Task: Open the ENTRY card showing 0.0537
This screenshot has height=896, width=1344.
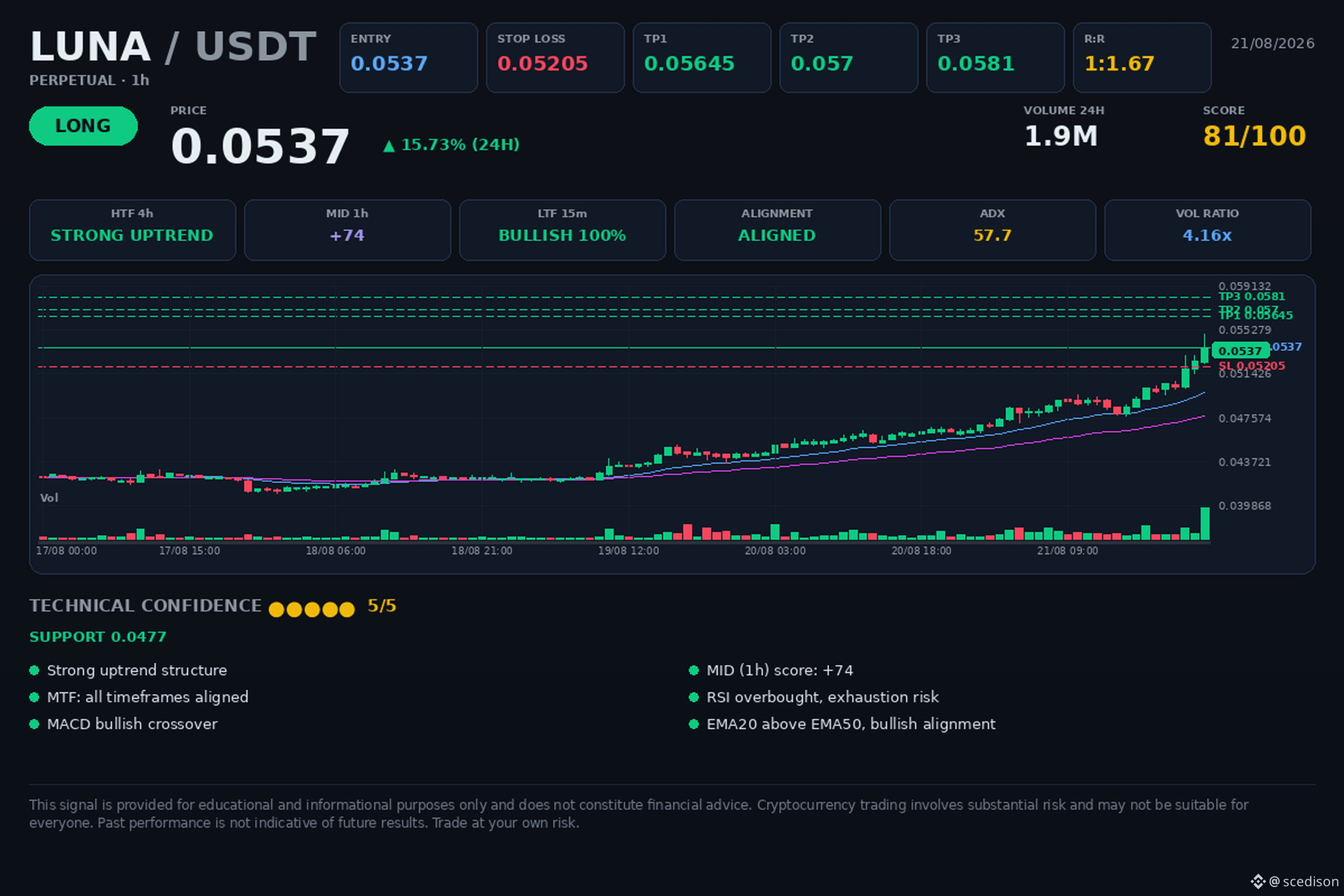Action: pos(409,58)
